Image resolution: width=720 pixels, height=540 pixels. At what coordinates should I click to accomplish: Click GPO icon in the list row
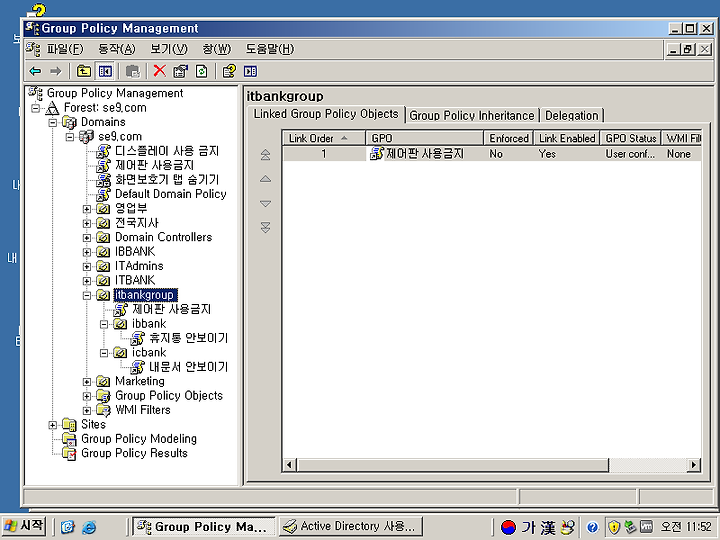(x=377, y=154)
